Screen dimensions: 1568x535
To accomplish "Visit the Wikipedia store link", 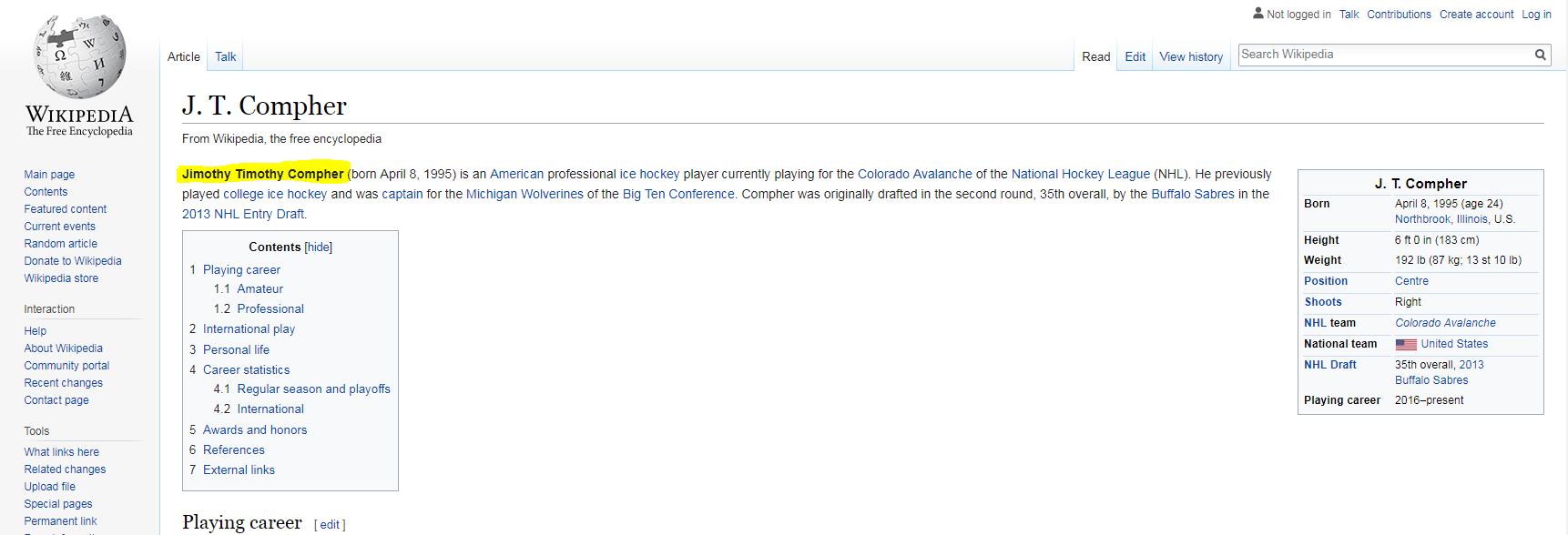I will (61, 278).
